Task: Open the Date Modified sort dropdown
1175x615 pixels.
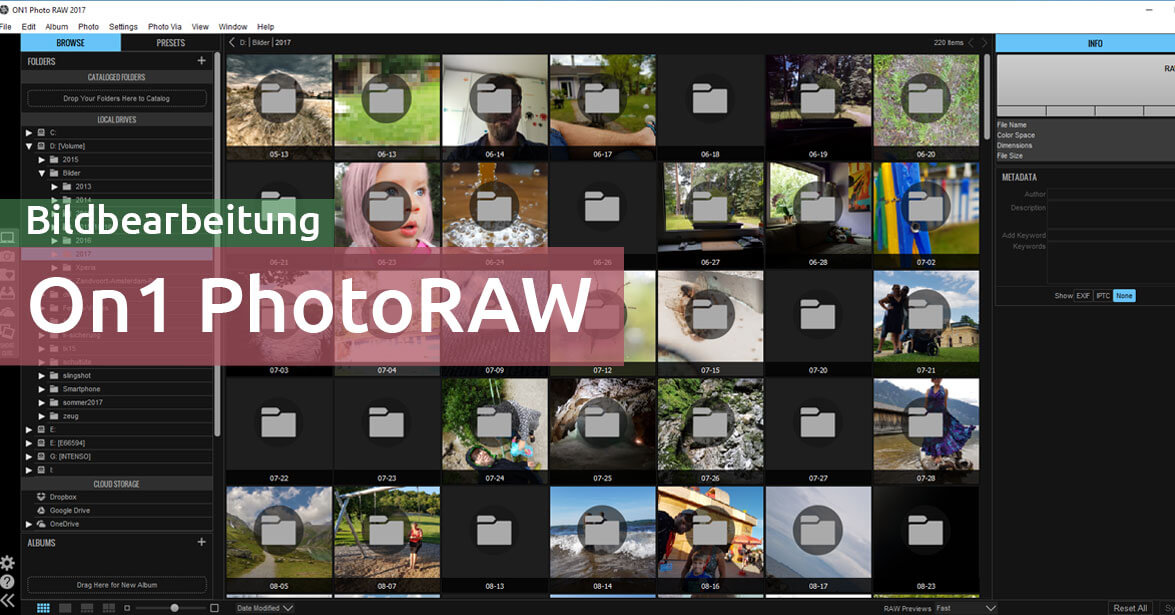Action: point(265,608)
